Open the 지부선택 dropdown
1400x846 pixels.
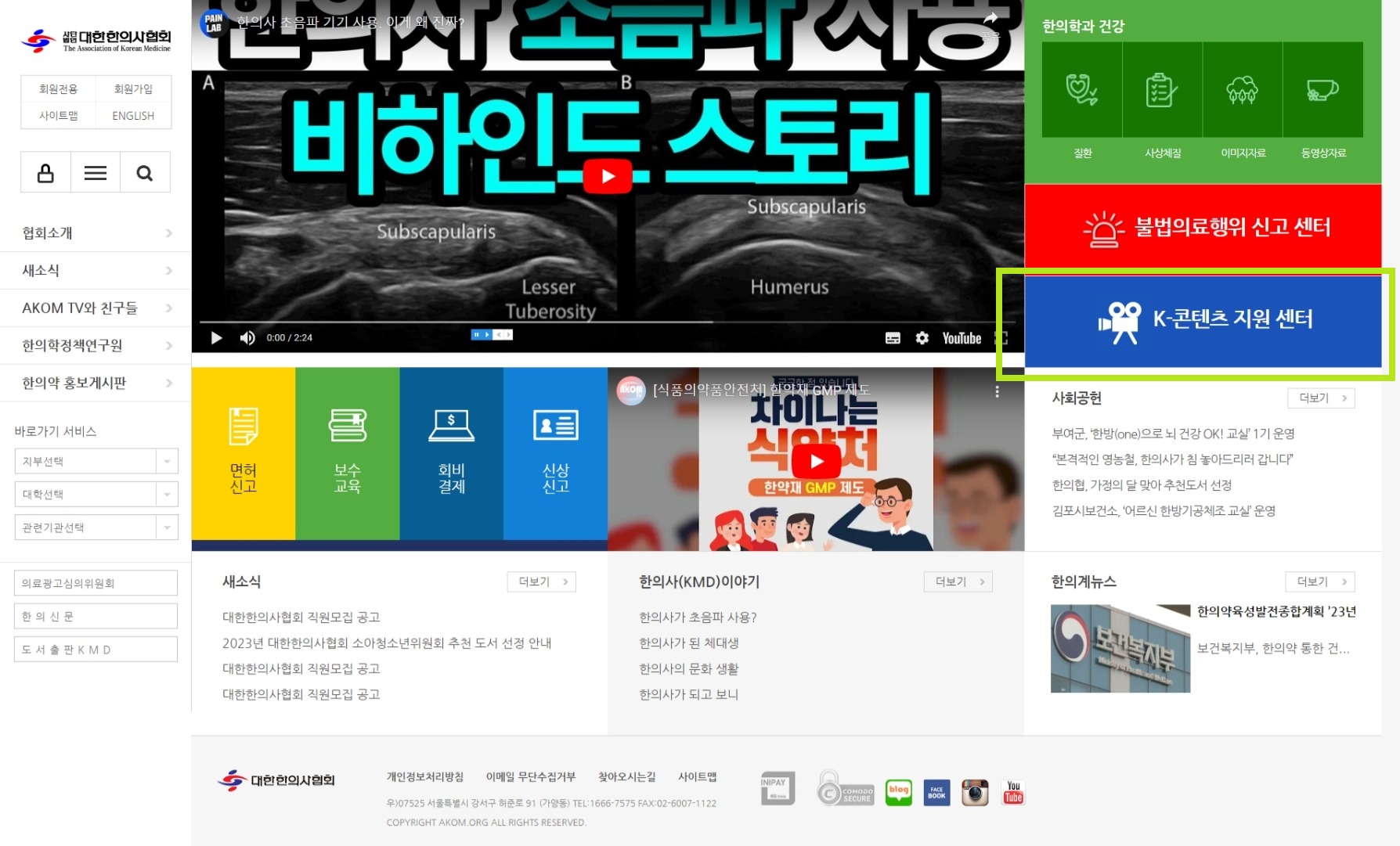(96, 462)
